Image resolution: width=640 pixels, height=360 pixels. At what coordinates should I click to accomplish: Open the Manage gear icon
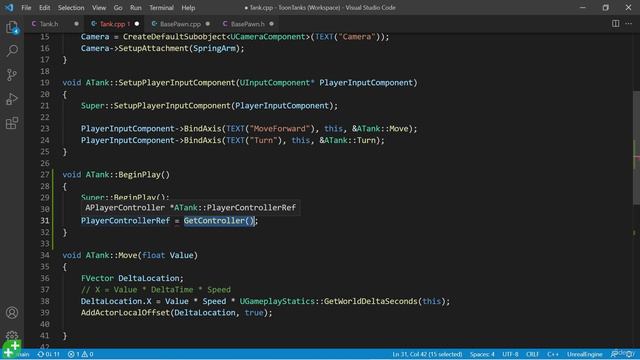12,336
